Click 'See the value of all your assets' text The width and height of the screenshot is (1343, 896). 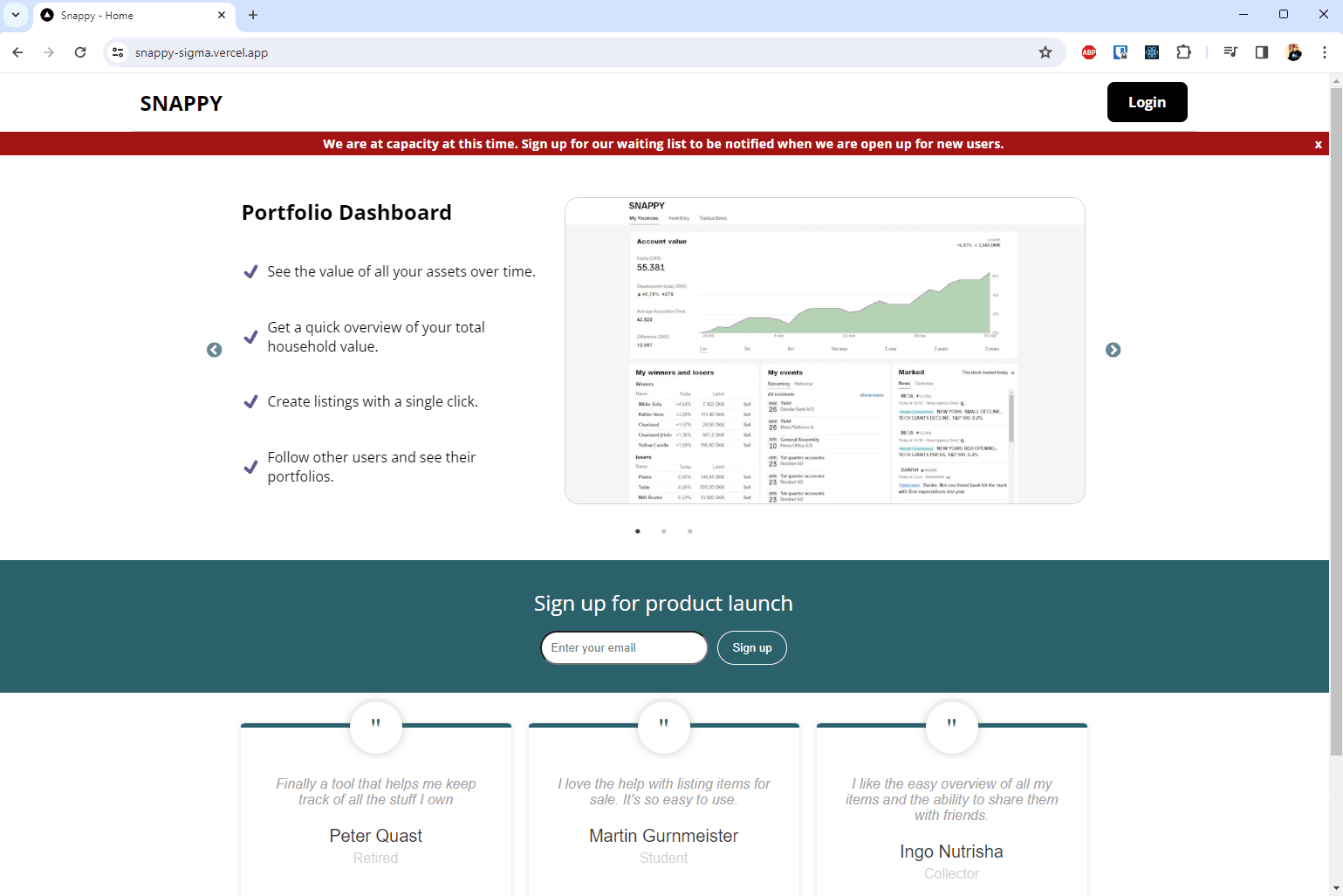(x=401, y=271)
